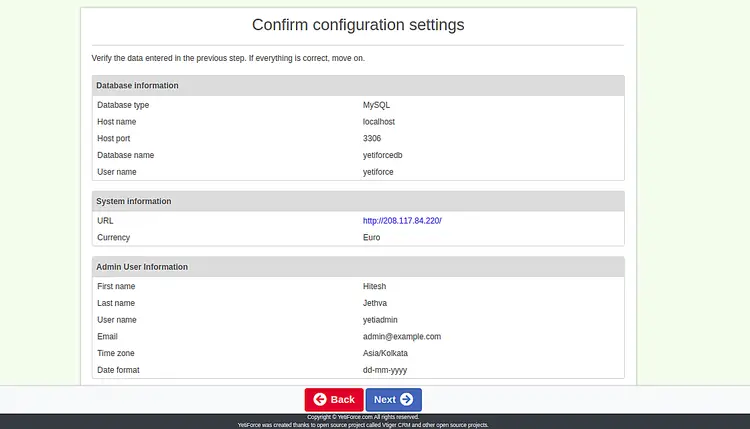Click the Euro currency value
Screen dimensions: 750x429
(x=372, y=237)
